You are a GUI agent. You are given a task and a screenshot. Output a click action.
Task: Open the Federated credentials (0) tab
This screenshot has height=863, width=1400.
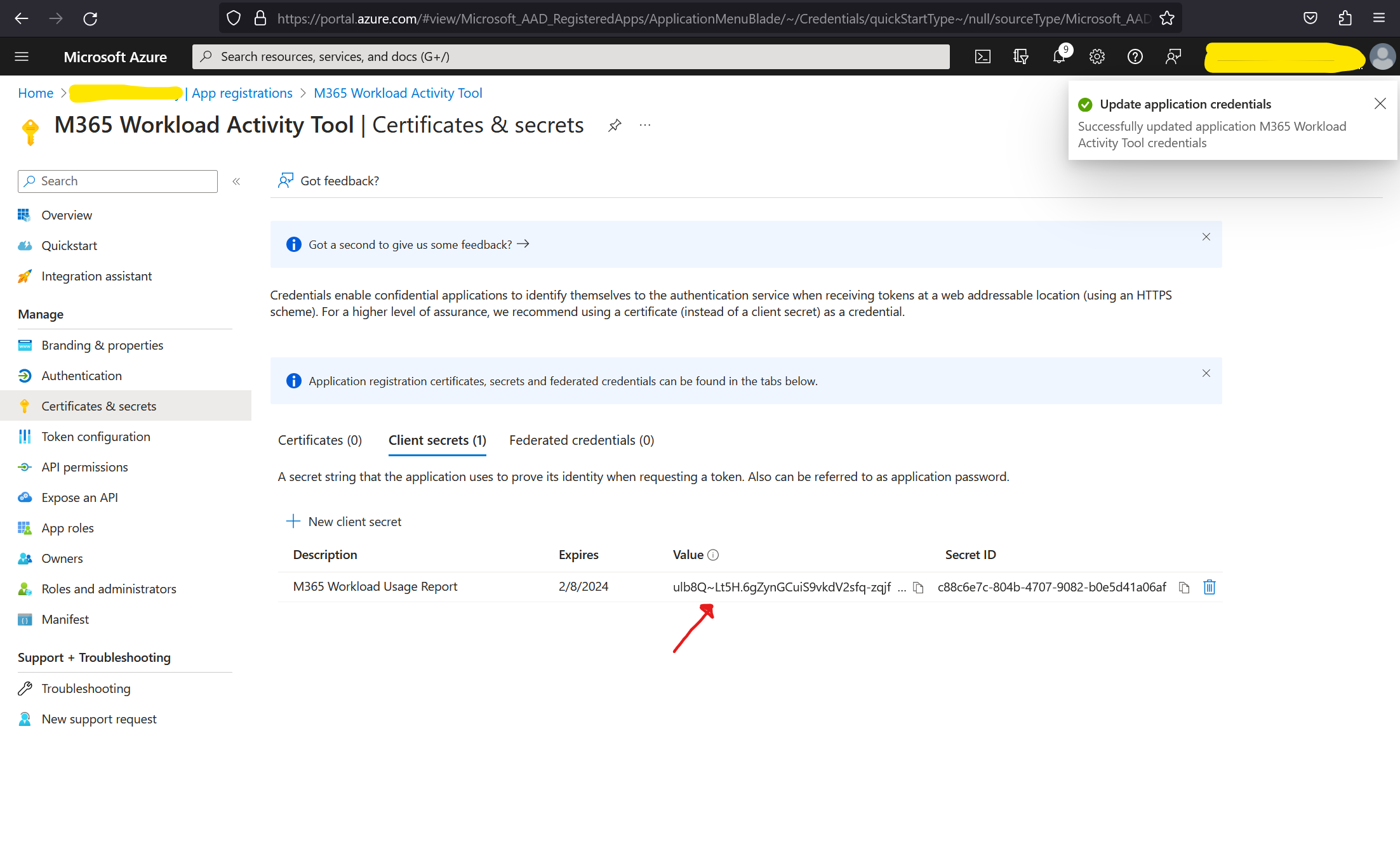(582, 440)
